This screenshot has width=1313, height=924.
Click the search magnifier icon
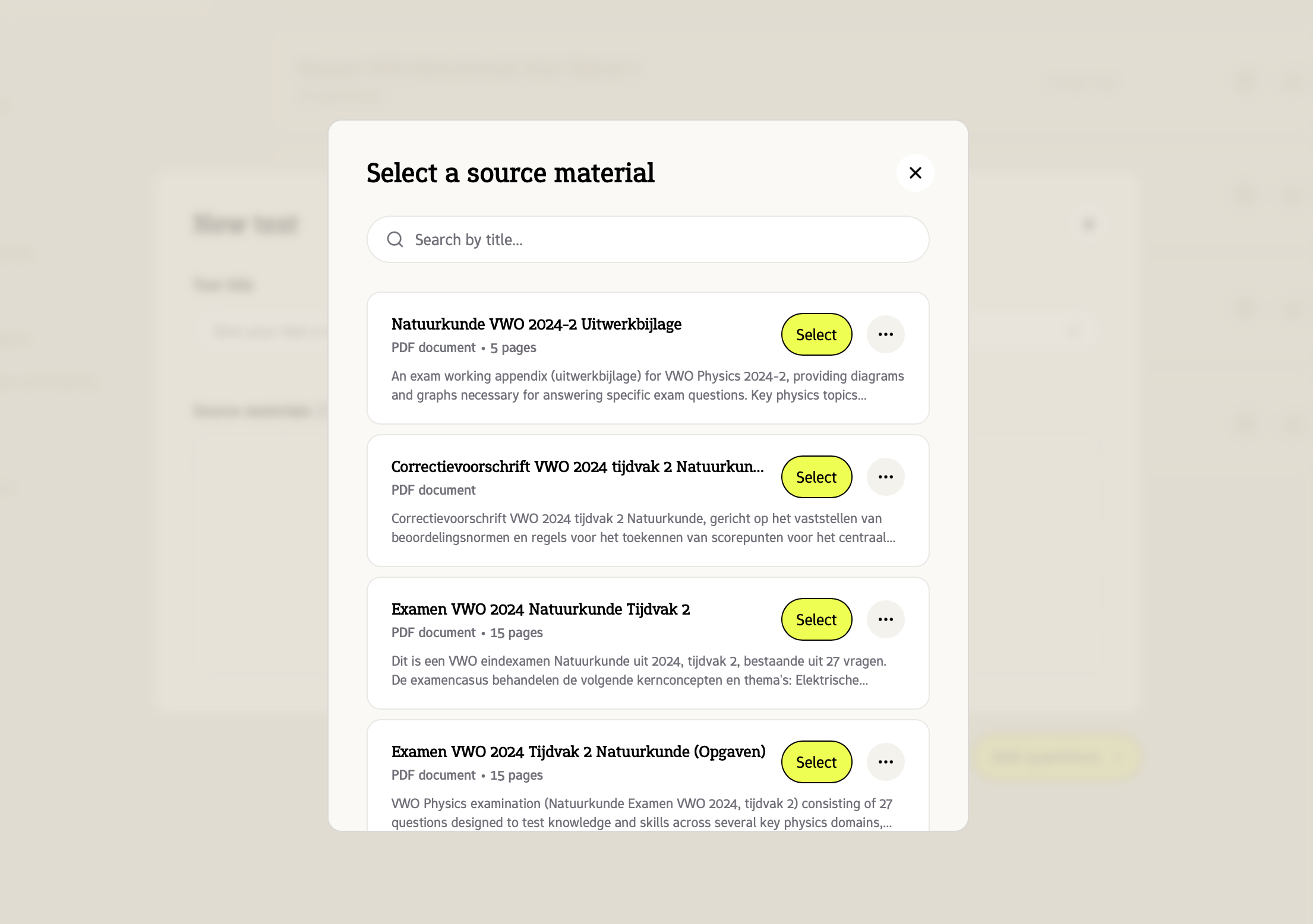coord(395,239)
